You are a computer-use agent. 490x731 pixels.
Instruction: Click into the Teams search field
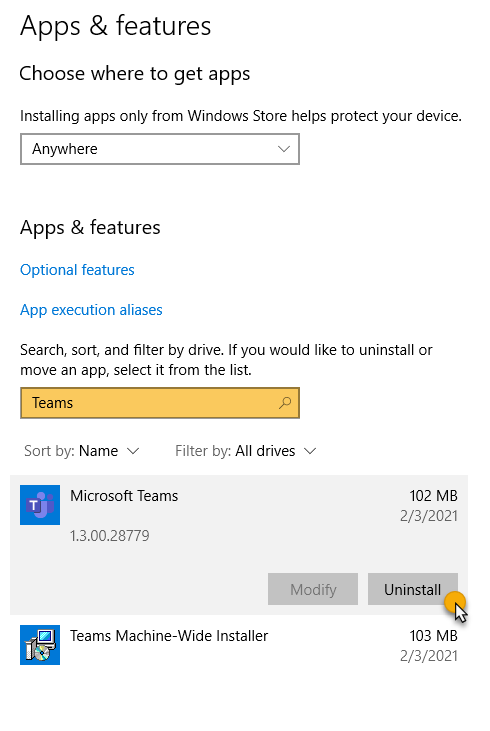point(159,403)
